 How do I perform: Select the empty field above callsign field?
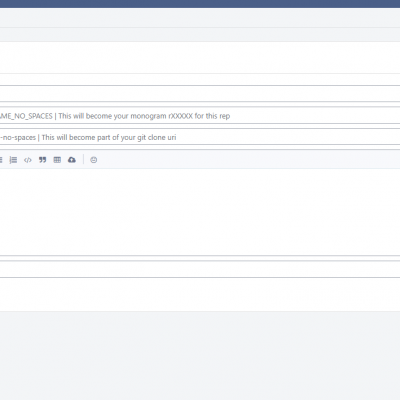(x=200, y=94)
